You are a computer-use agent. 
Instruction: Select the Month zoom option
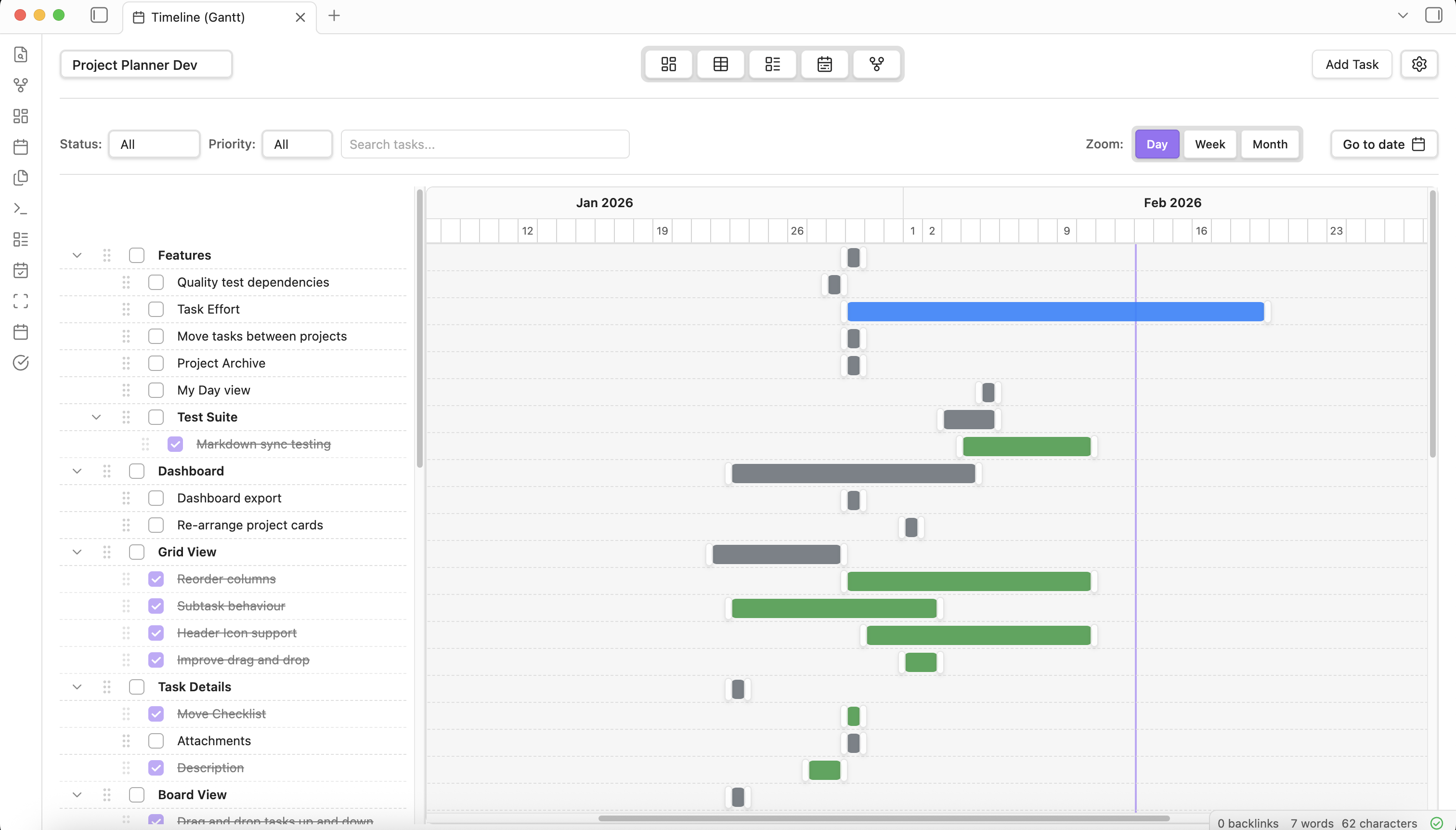click(1270, 144)
